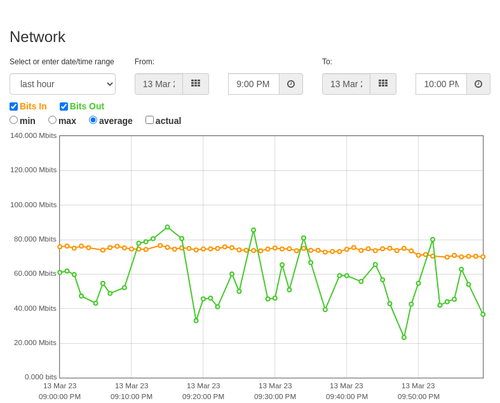Click the 60.000 Mbits axis label

click(x=35, y=274)
